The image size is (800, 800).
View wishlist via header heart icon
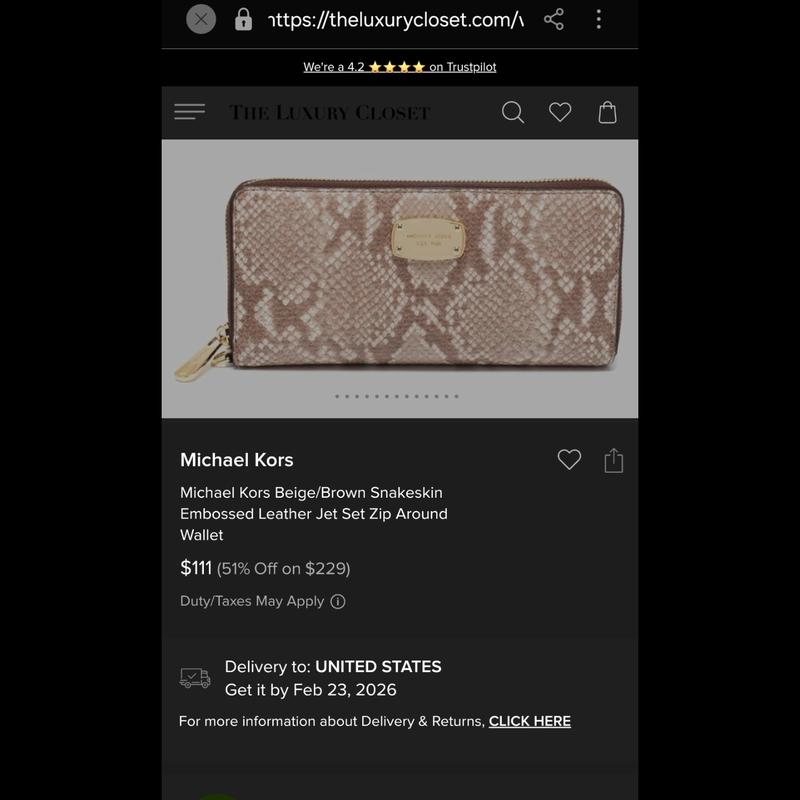[560, 112]
